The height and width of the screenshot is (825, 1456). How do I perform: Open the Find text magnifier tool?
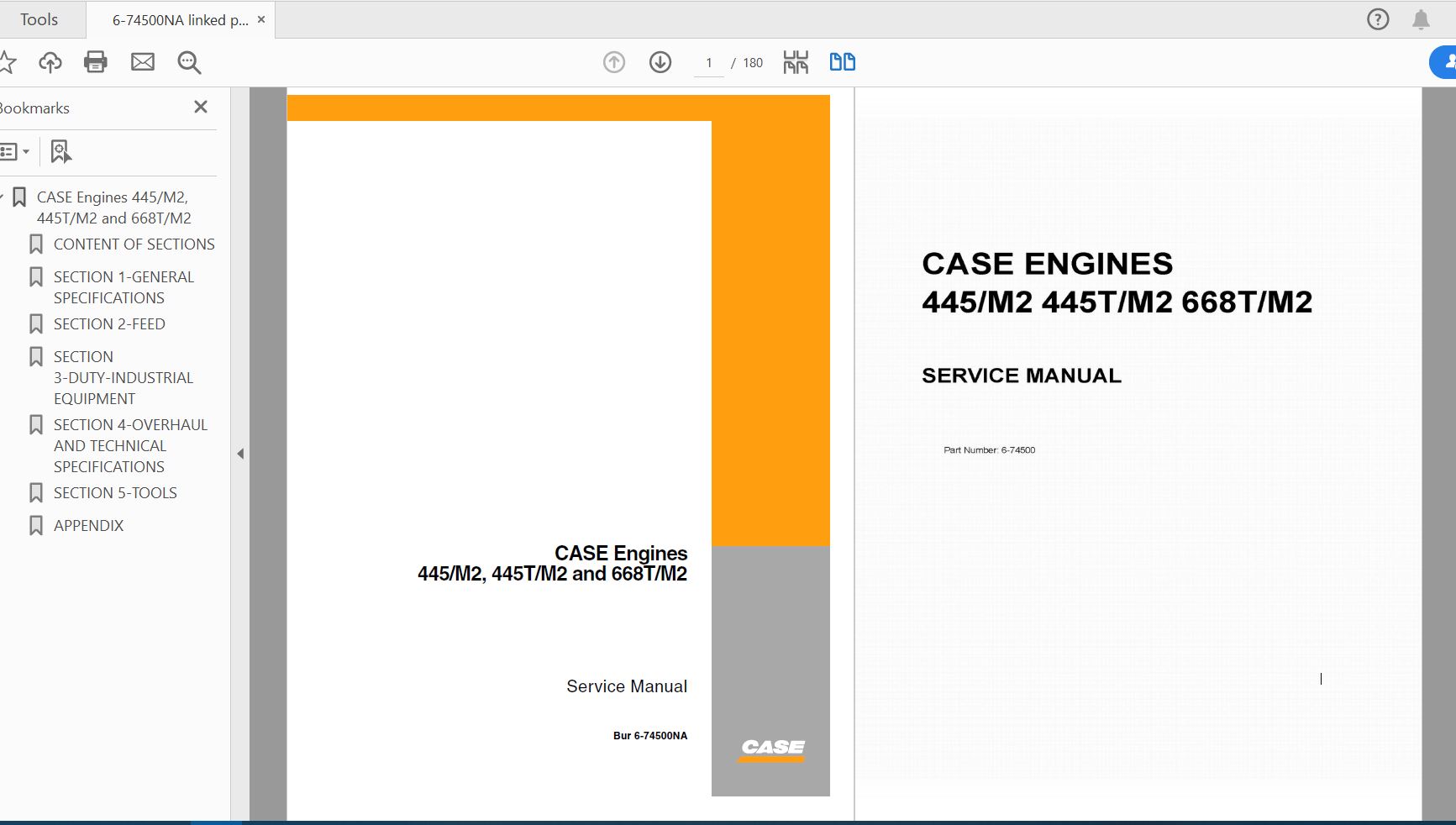189,62
